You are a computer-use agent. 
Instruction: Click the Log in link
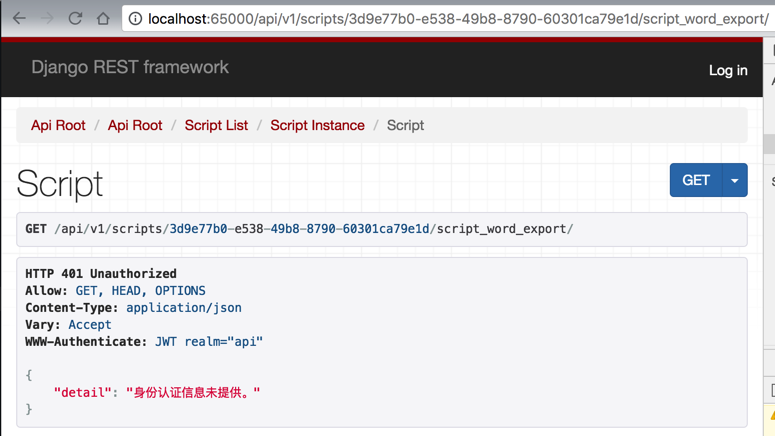tap(727, 70)
